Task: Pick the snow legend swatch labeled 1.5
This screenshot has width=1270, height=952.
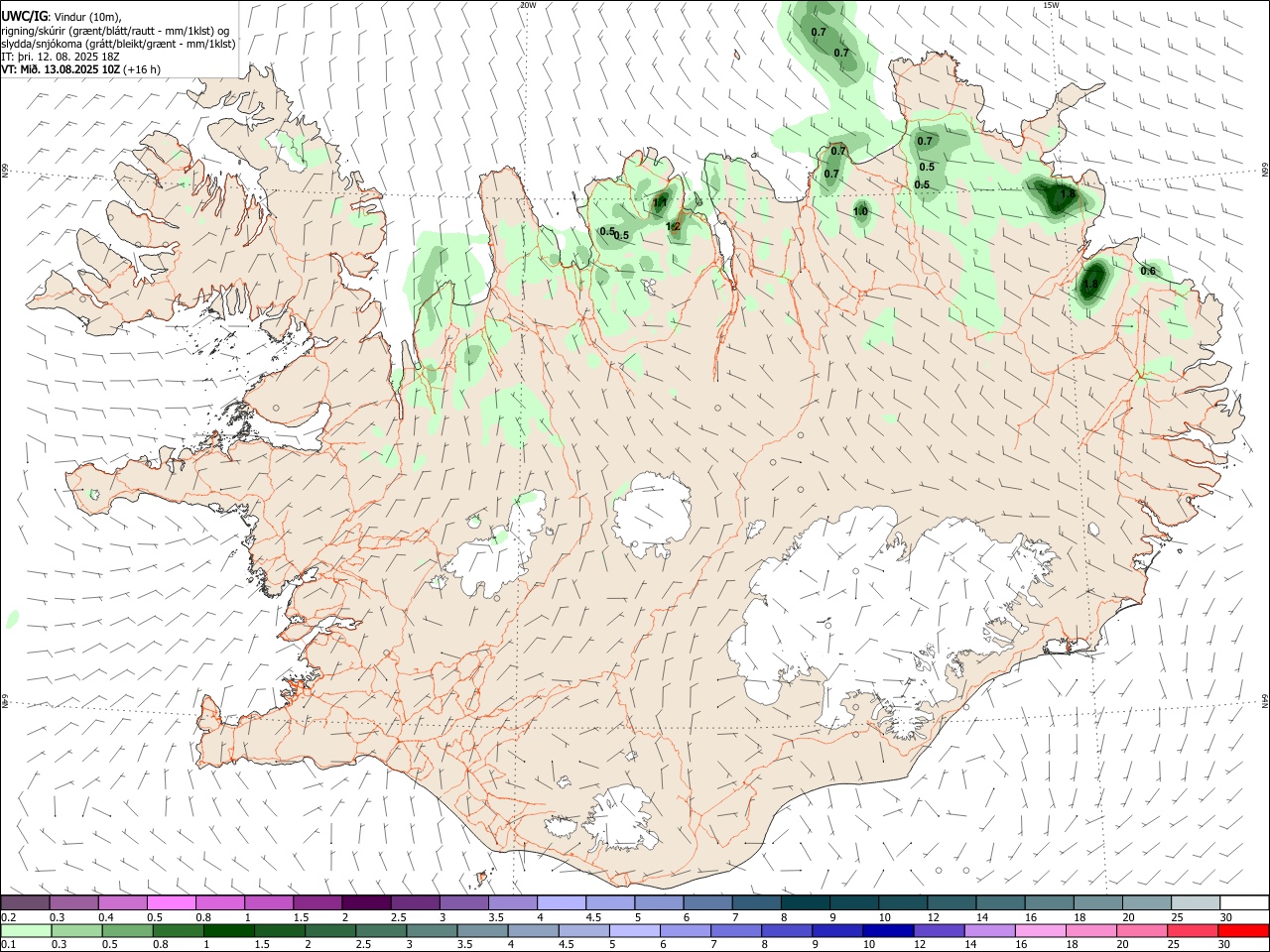Action: (x=317, y=902)
